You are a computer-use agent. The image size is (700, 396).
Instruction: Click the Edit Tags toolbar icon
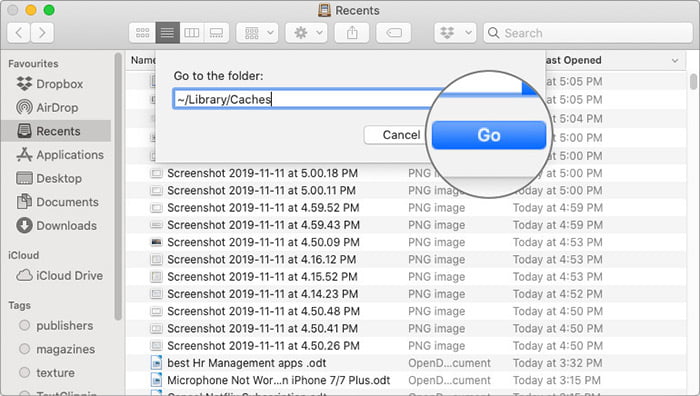393,33
